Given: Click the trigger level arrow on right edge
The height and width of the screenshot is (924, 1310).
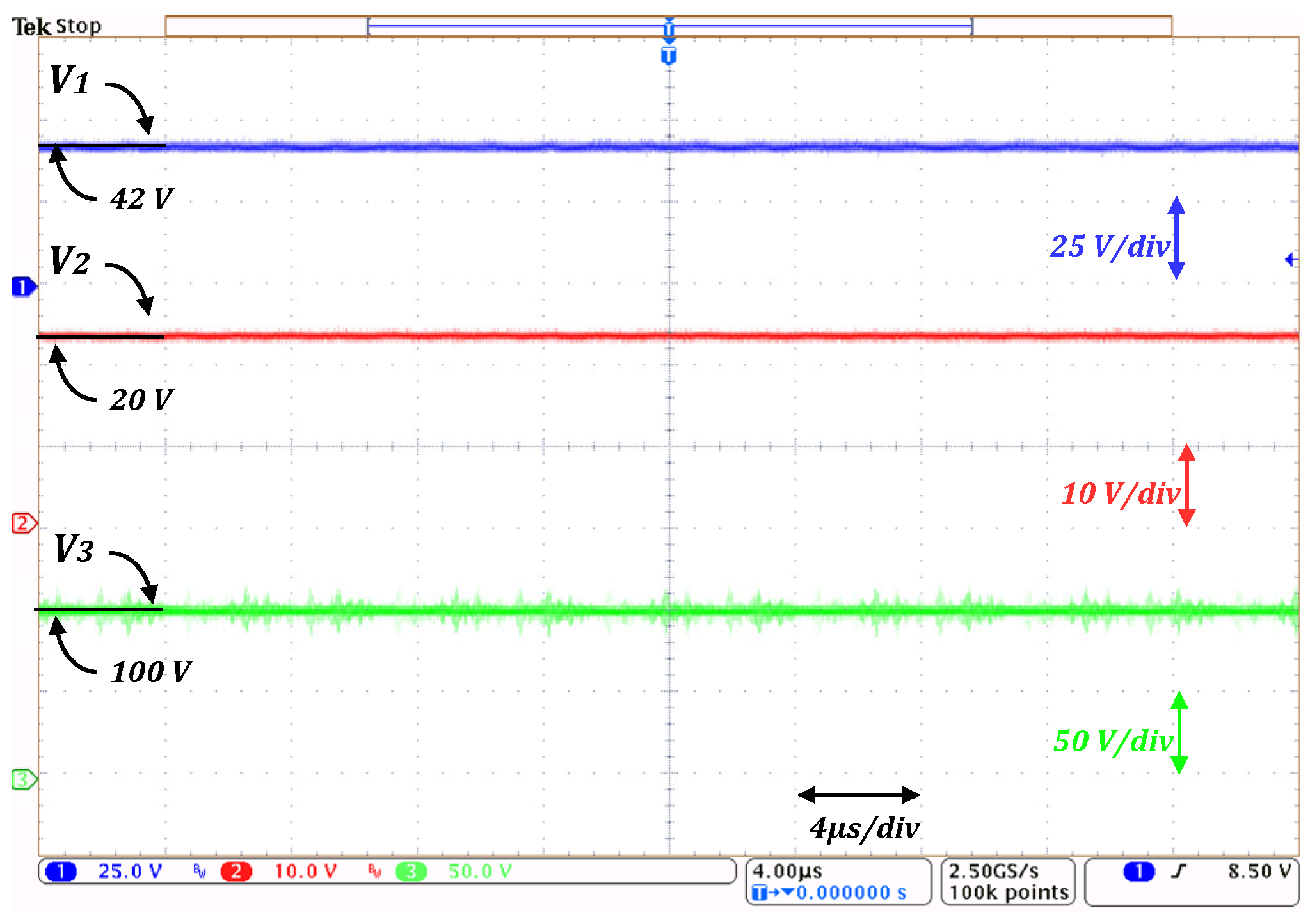Looking at the screenshot, I should [x=1291, y=259].
